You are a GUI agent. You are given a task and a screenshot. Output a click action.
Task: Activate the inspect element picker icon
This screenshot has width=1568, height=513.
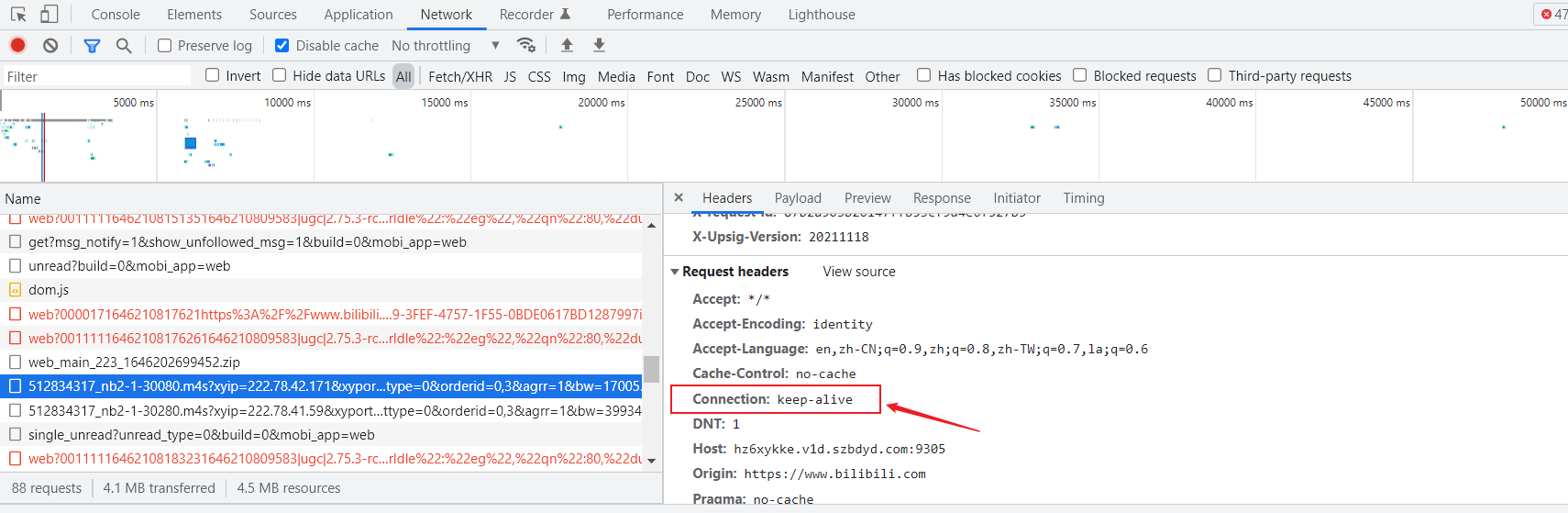pos(18,15)
